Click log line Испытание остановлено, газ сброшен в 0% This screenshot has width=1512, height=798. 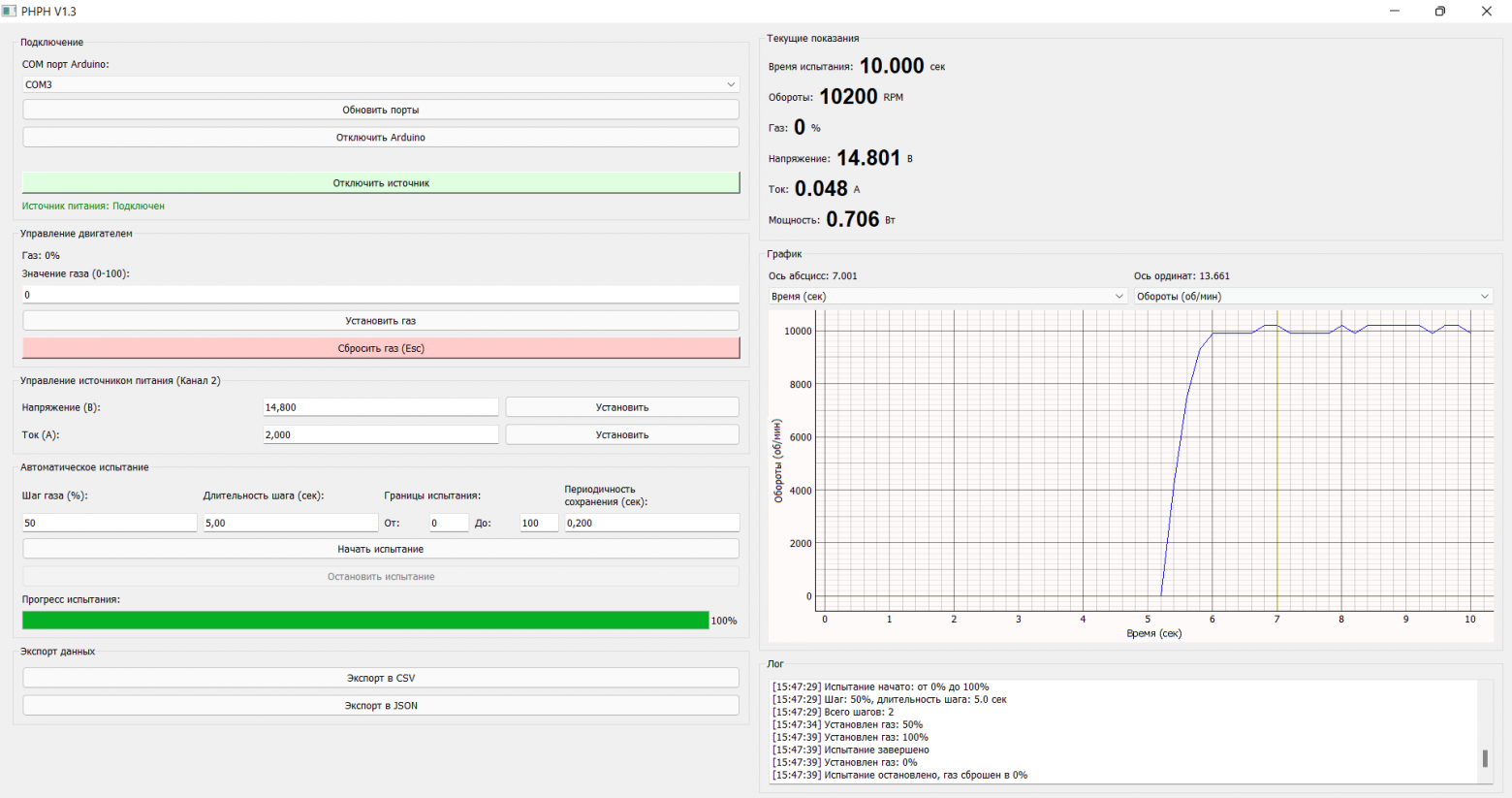point(899,775)
